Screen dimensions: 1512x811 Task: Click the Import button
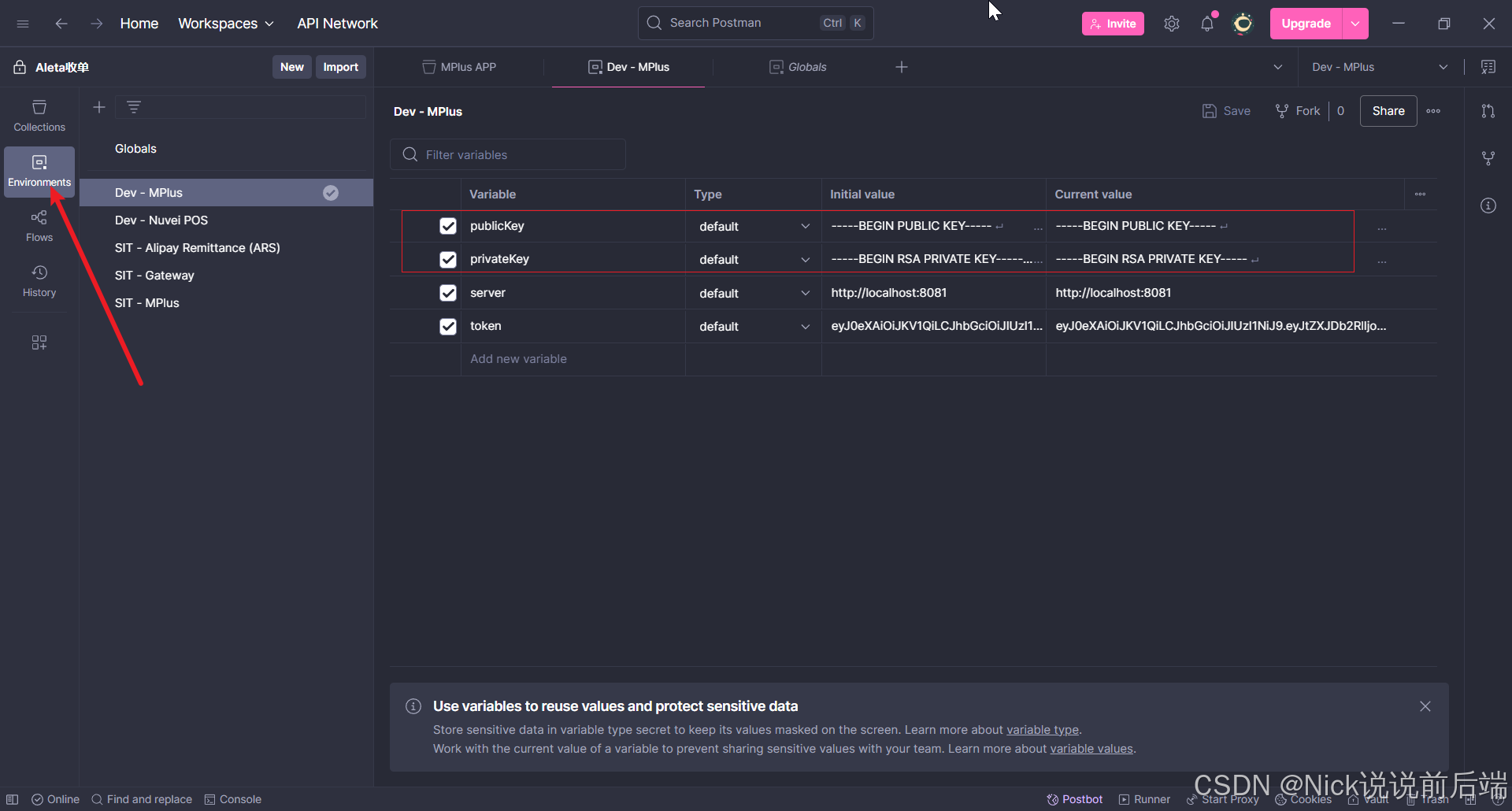[x=341, y=67]
